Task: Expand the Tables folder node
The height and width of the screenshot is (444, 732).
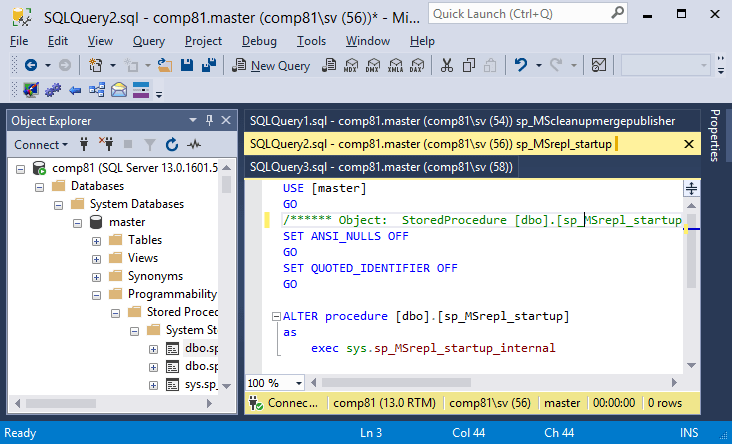Action: point(97,240)
